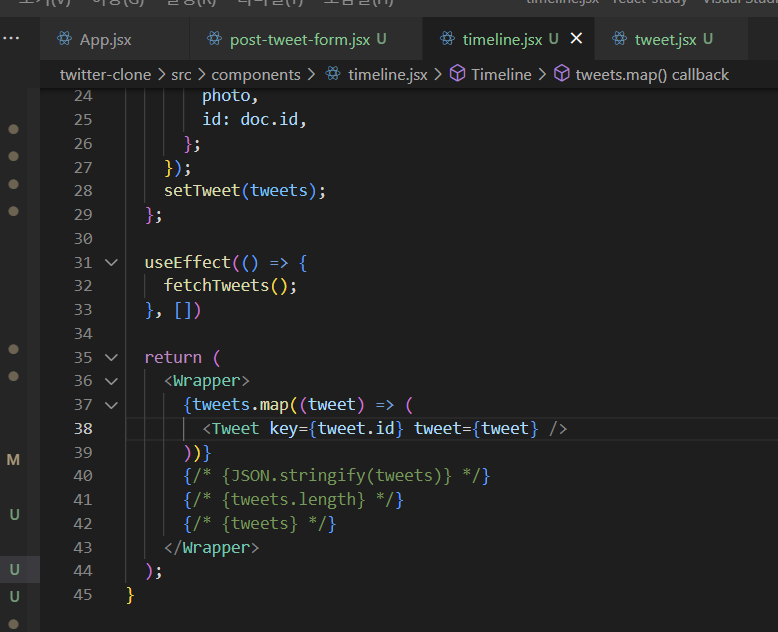
Task: Click fetchTweets() call on line 32
Action: click(x=230, y=286)
